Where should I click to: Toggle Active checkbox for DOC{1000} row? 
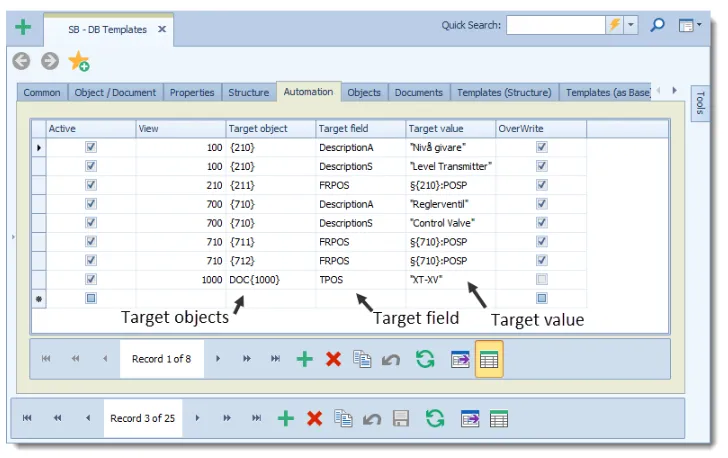coord(91,279)
